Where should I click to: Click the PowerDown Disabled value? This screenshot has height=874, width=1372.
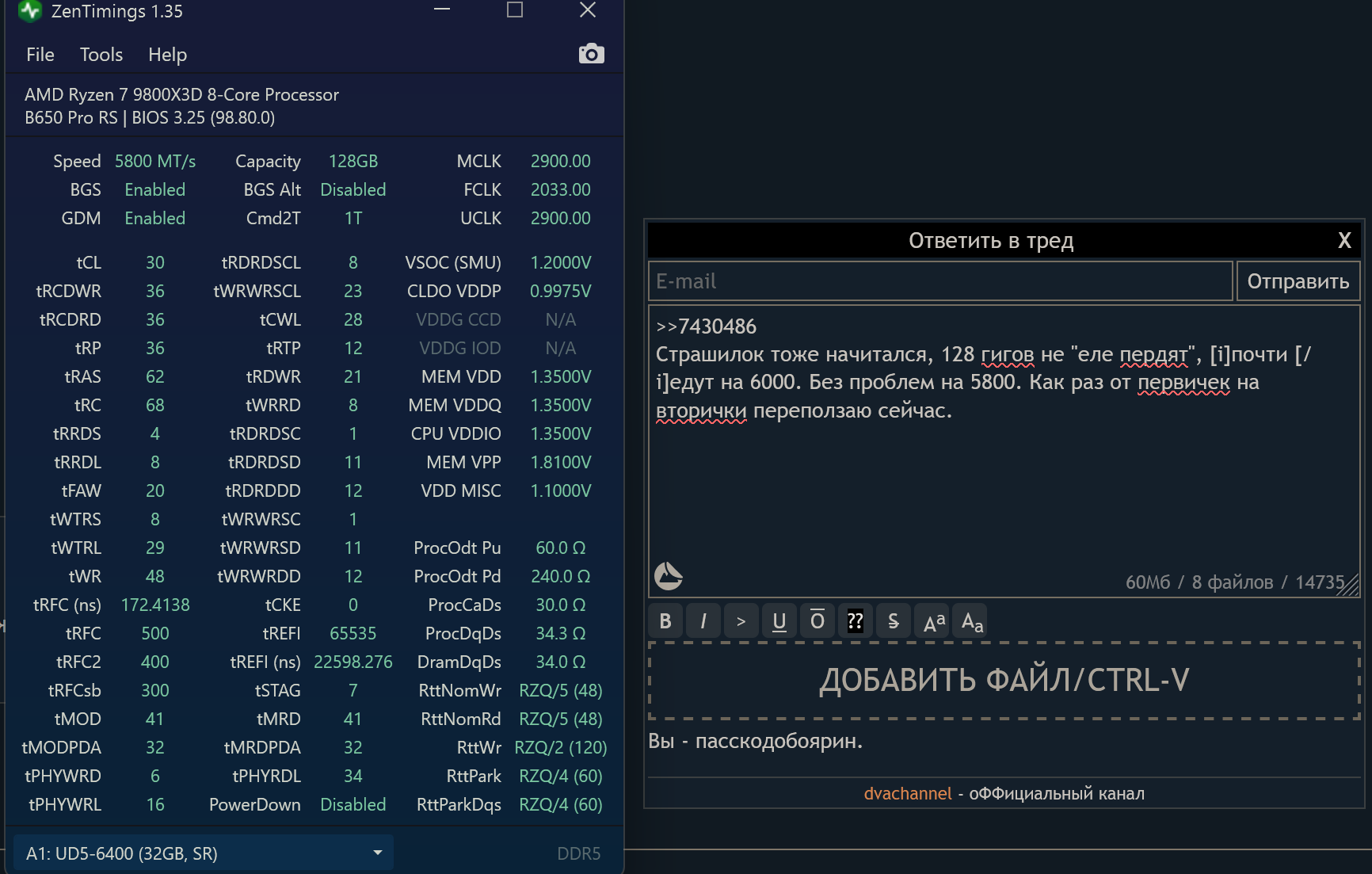353,804
